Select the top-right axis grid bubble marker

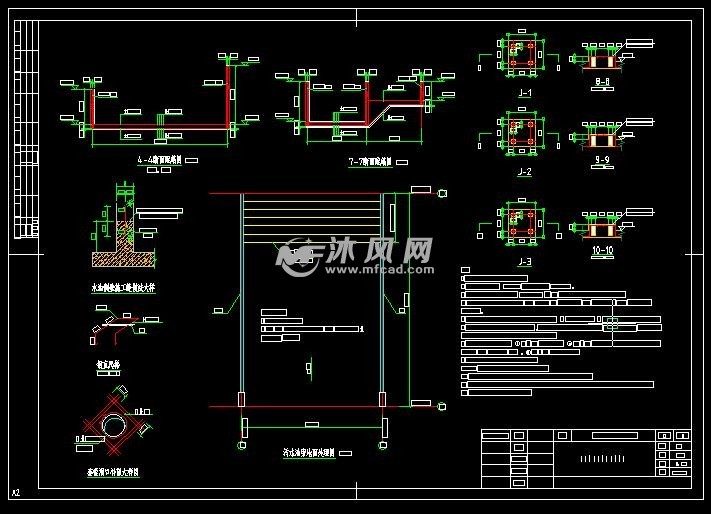click(443, 194)
